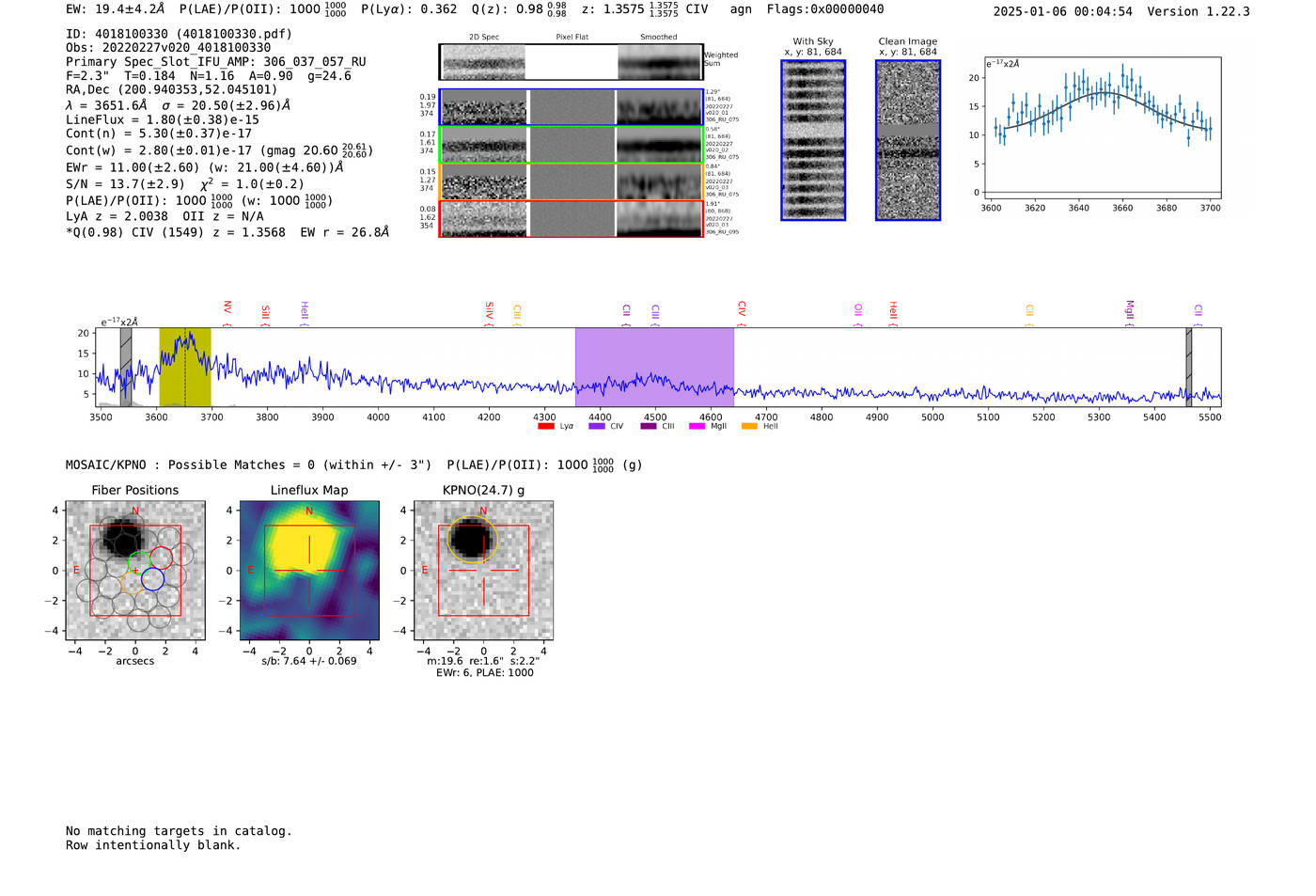Click the Row intentionally blank text
This screenshot has height=896, width=1316.
153,845
